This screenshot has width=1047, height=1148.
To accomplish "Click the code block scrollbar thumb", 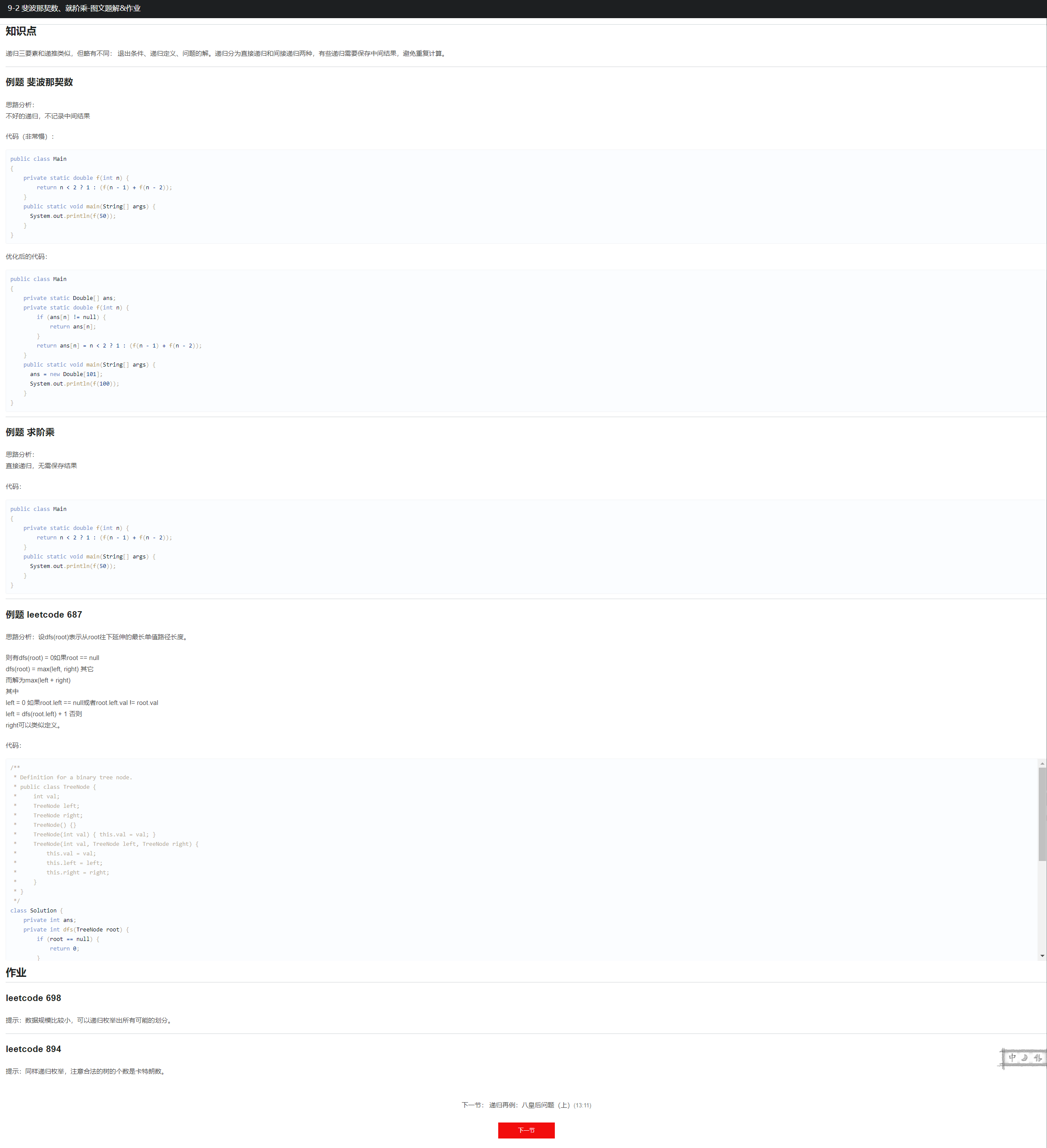I will click(1042, 814).
